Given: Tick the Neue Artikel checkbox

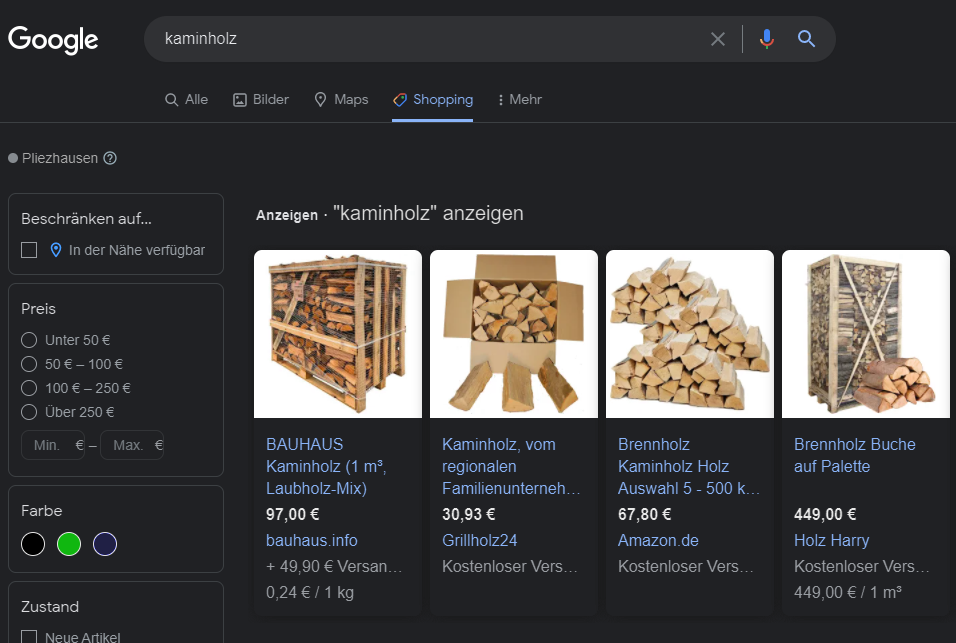Looking at the screenshot, I should pyautogui.click(x=29, y=637).
